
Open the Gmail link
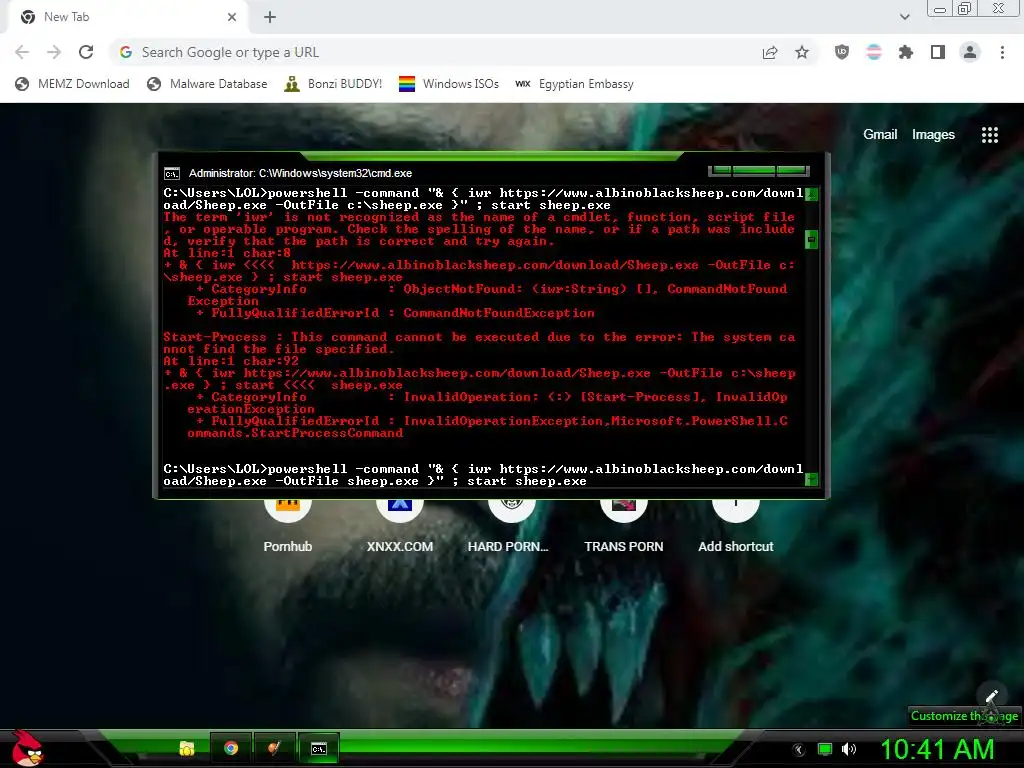(880, 135)
